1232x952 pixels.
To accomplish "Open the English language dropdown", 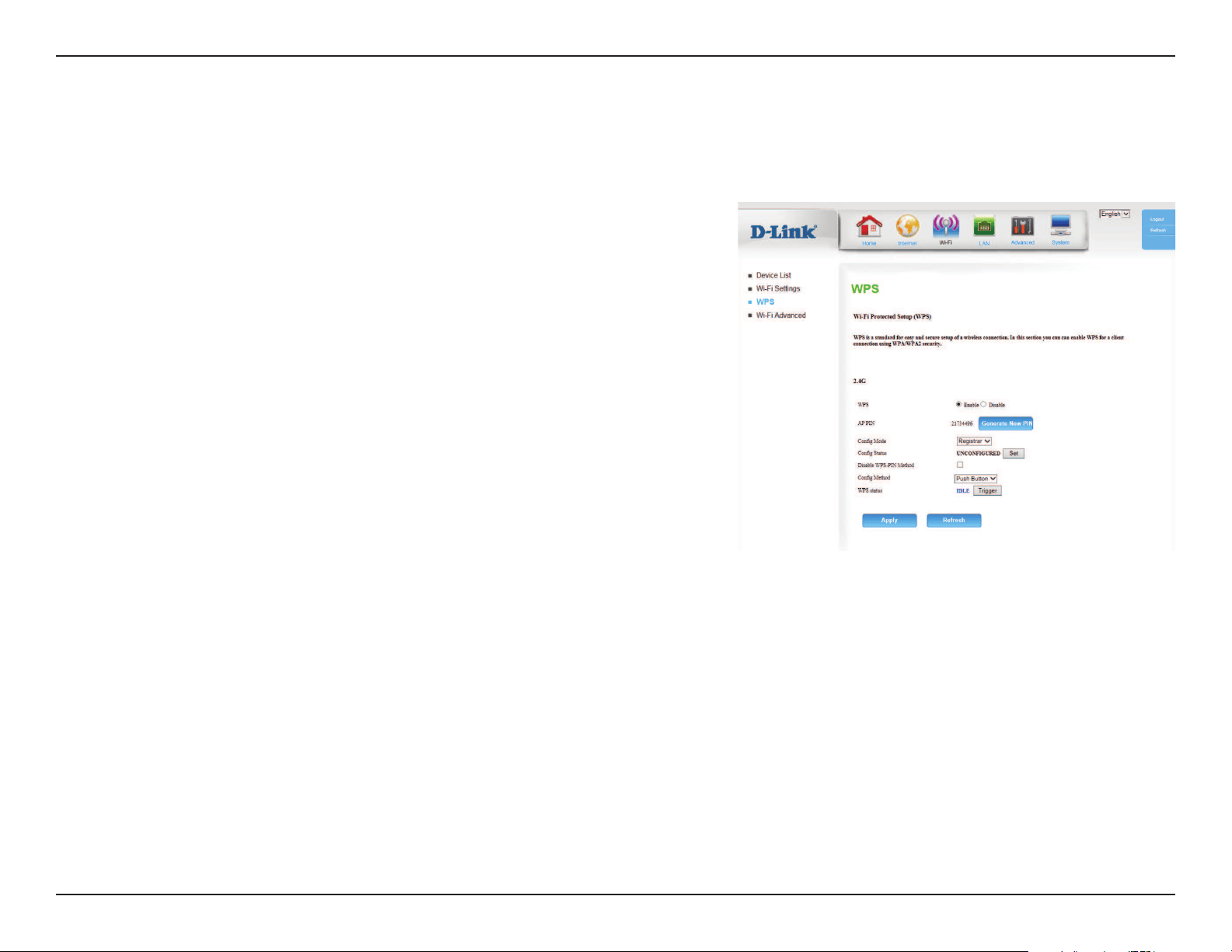I will pyautogui.click(x=1115, y=214).
